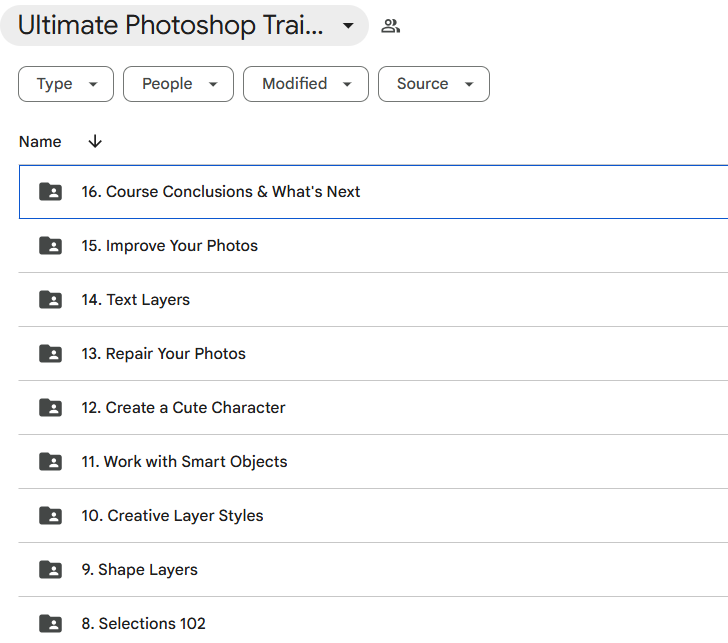Click folder icon for 13. Repair Your Photos
This screenshot has height=643, width=728.
(51, 353)
